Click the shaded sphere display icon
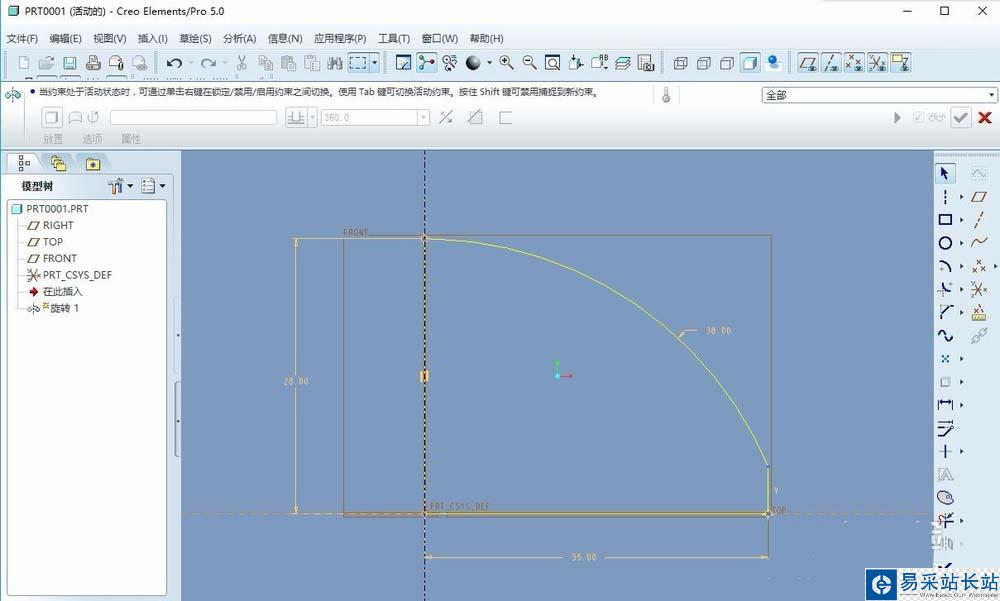 pyautogui.click(x=473, y=63)
